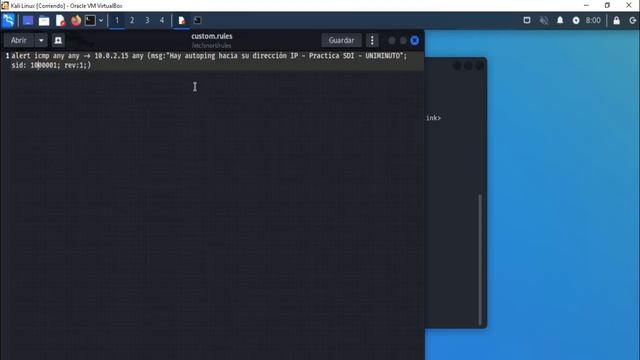Switch to workspace 2

(x=132, y=20)
